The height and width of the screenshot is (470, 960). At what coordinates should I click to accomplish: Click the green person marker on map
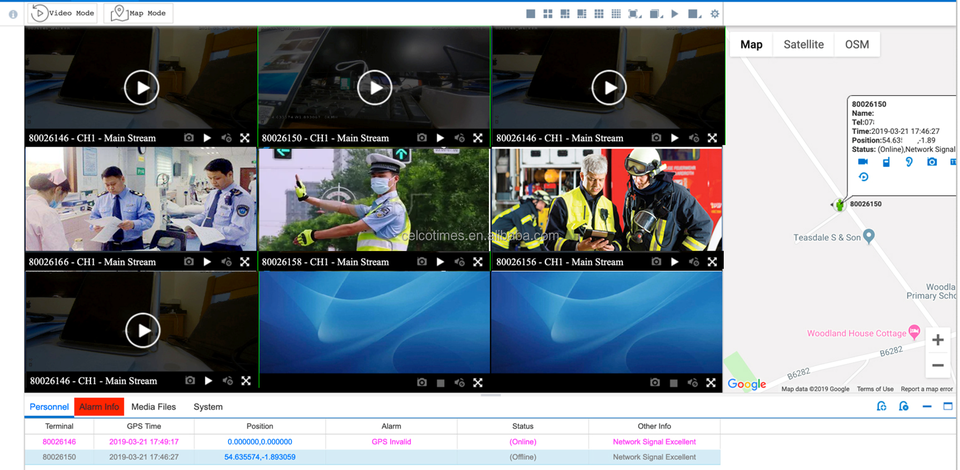840,205
